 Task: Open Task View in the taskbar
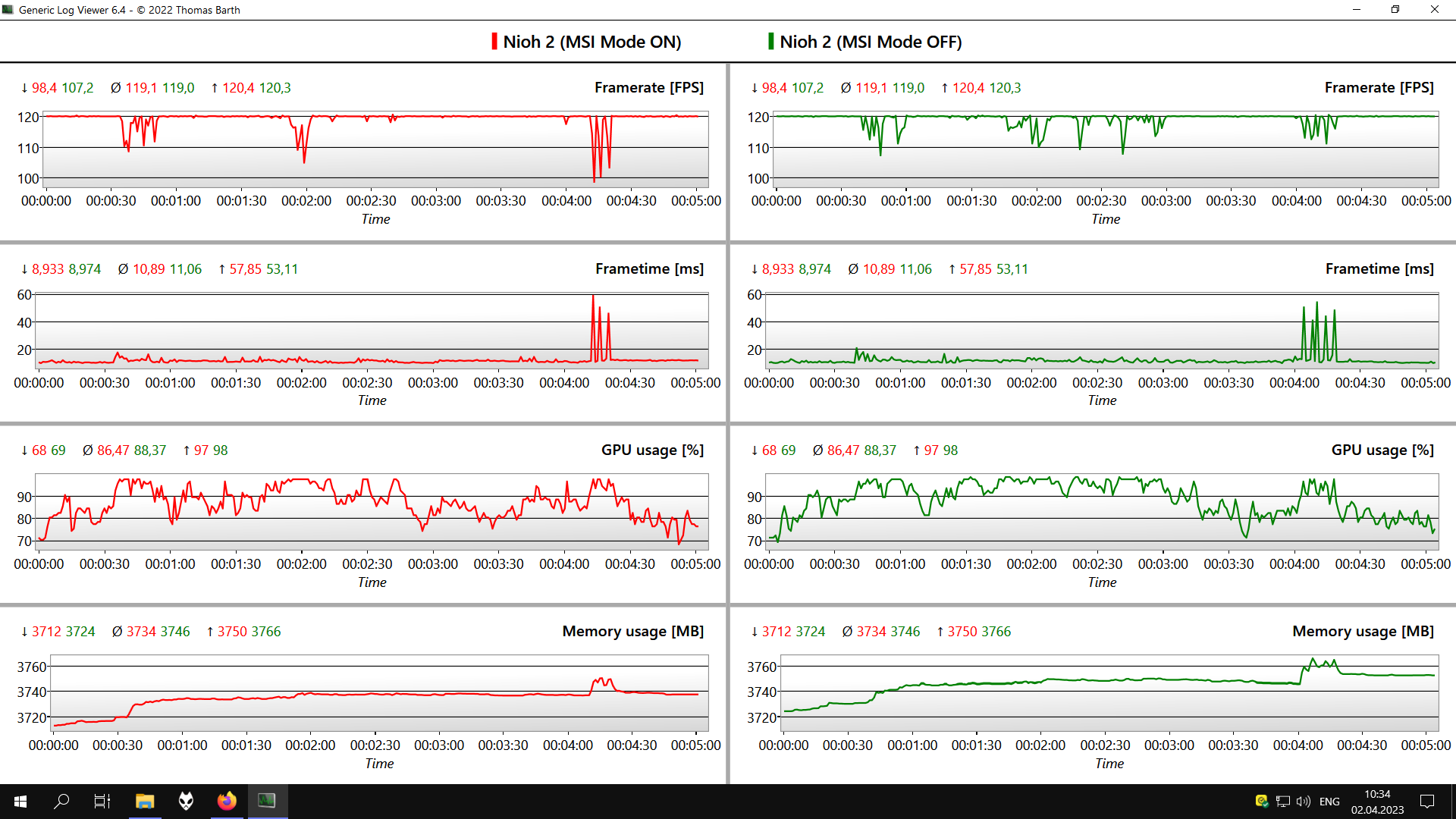coord(102,801)
